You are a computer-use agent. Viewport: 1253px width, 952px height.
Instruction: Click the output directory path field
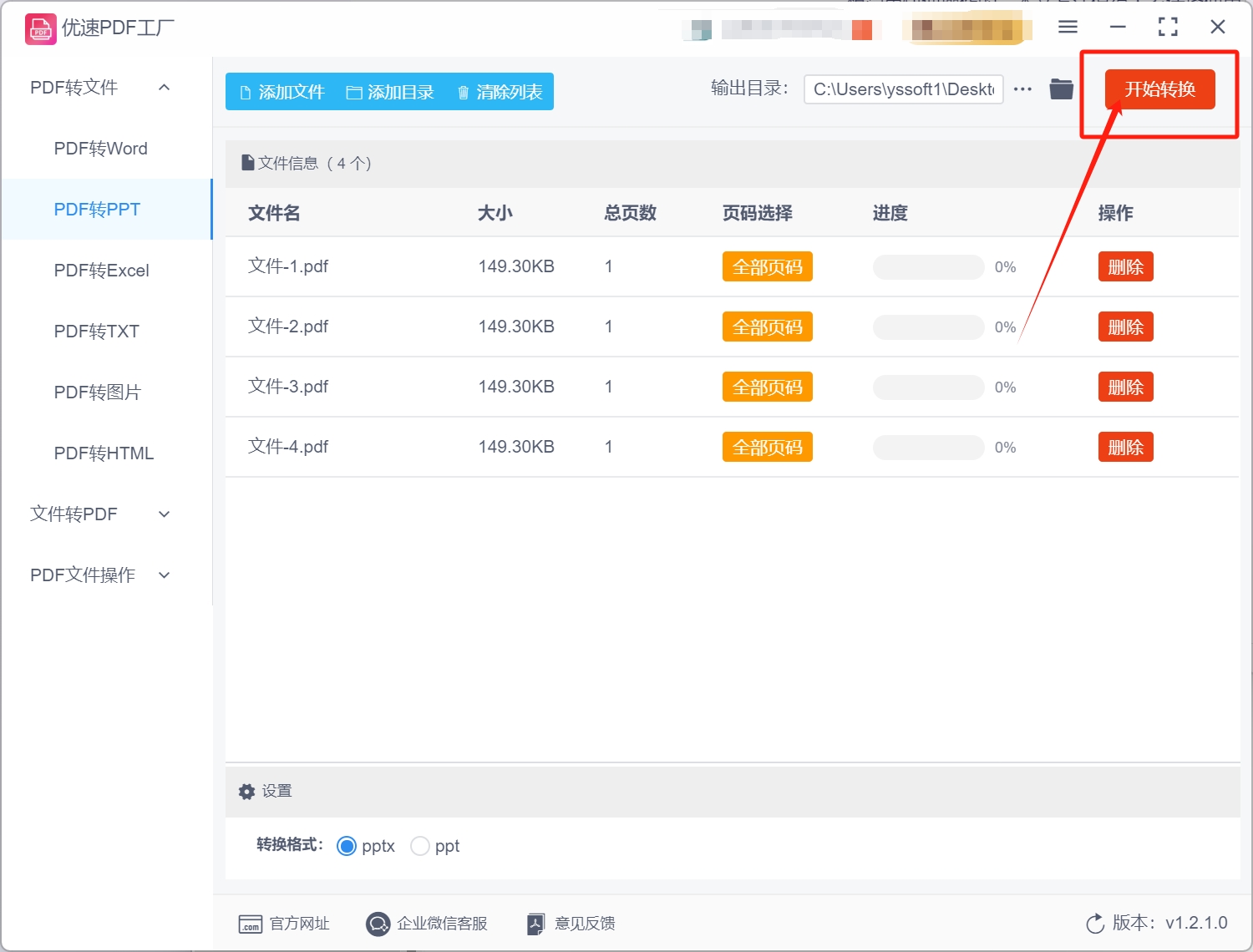tap(904, 89)
